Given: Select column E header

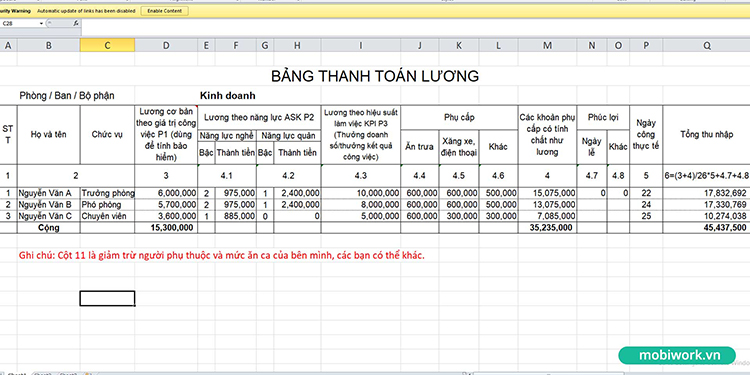Looking at the screenshot, I should (x=206, y=45).
